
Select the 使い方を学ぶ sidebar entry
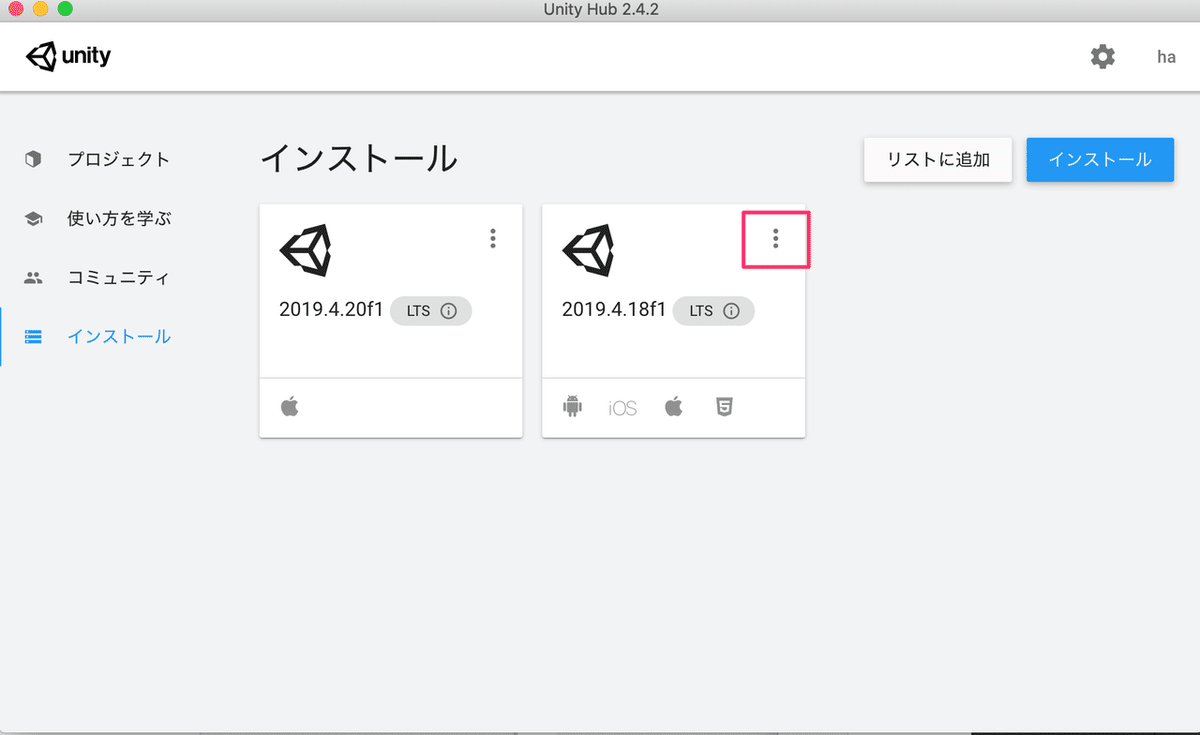click(118, 218)
